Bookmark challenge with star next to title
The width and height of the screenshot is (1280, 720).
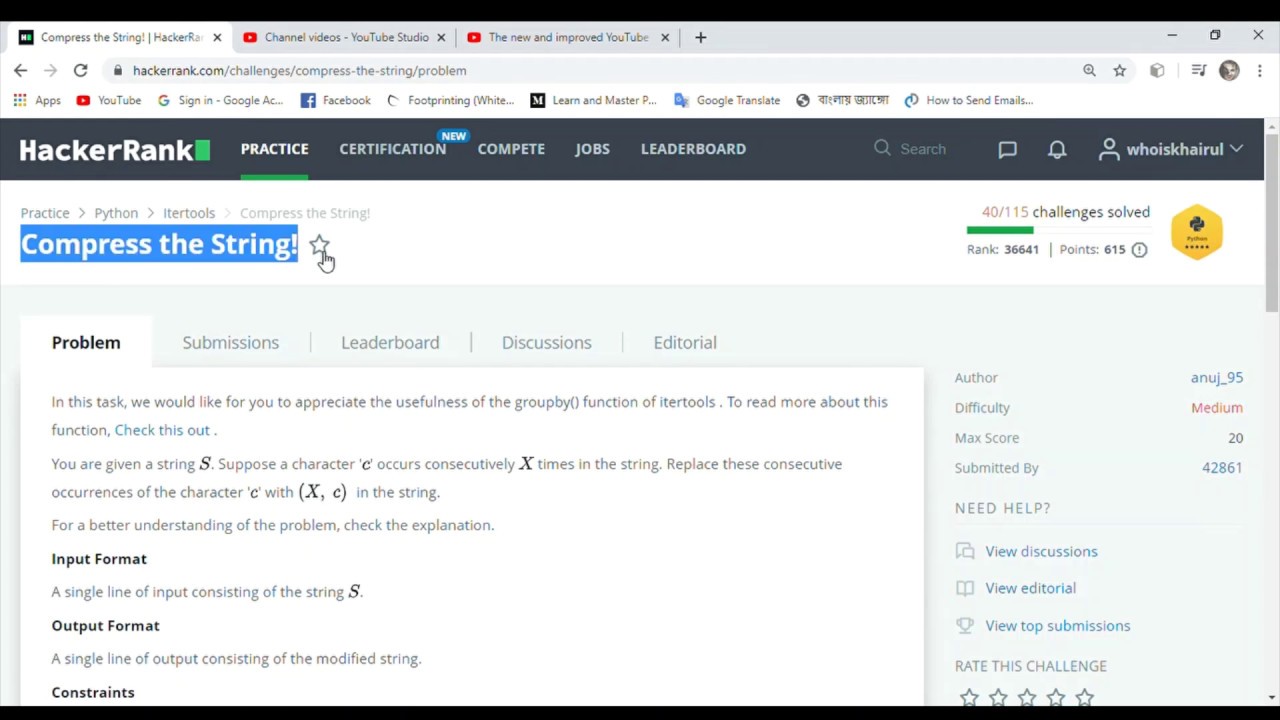click(x=318, y=244)
